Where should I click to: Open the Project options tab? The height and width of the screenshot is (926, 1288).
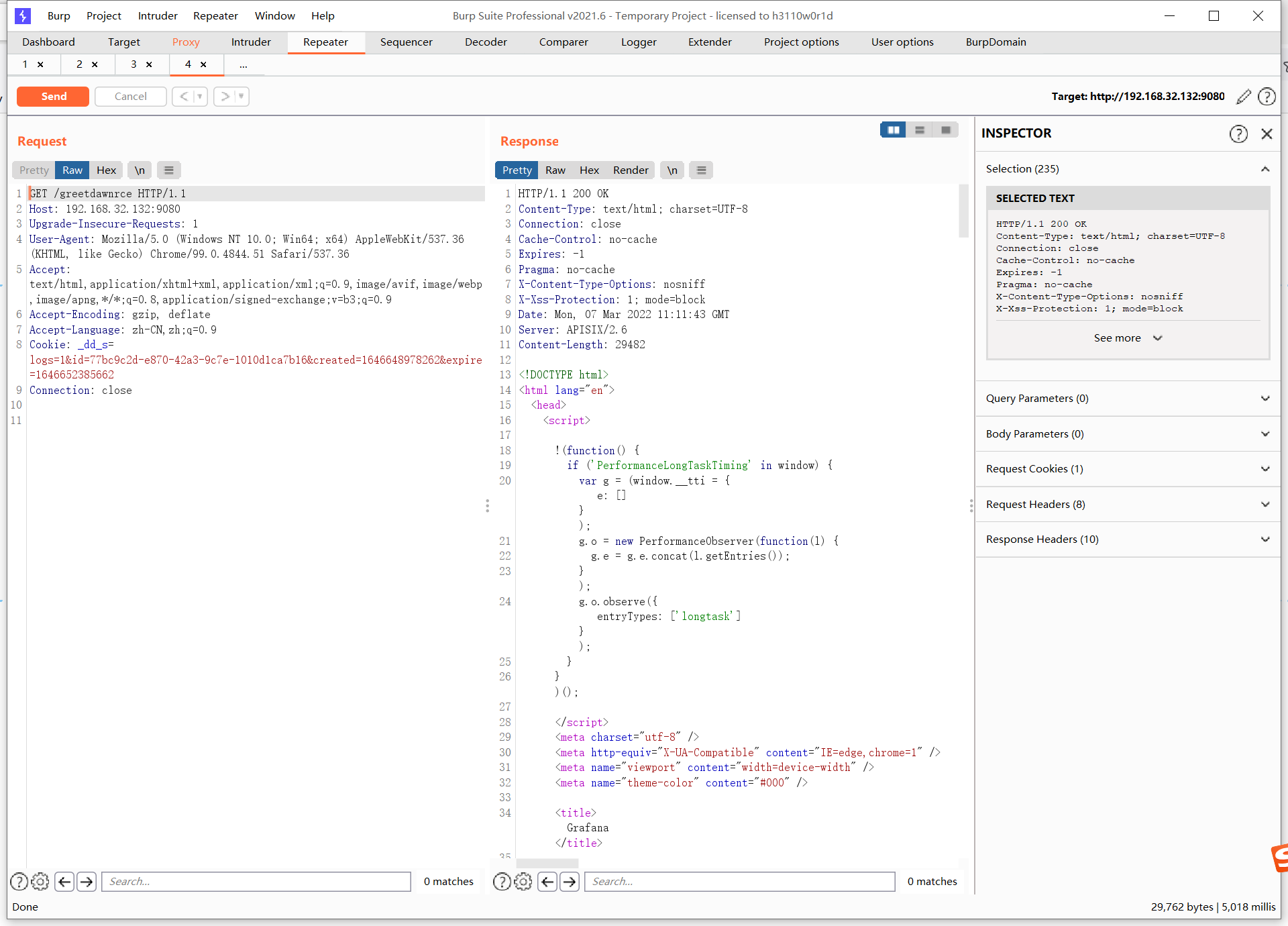801,42
